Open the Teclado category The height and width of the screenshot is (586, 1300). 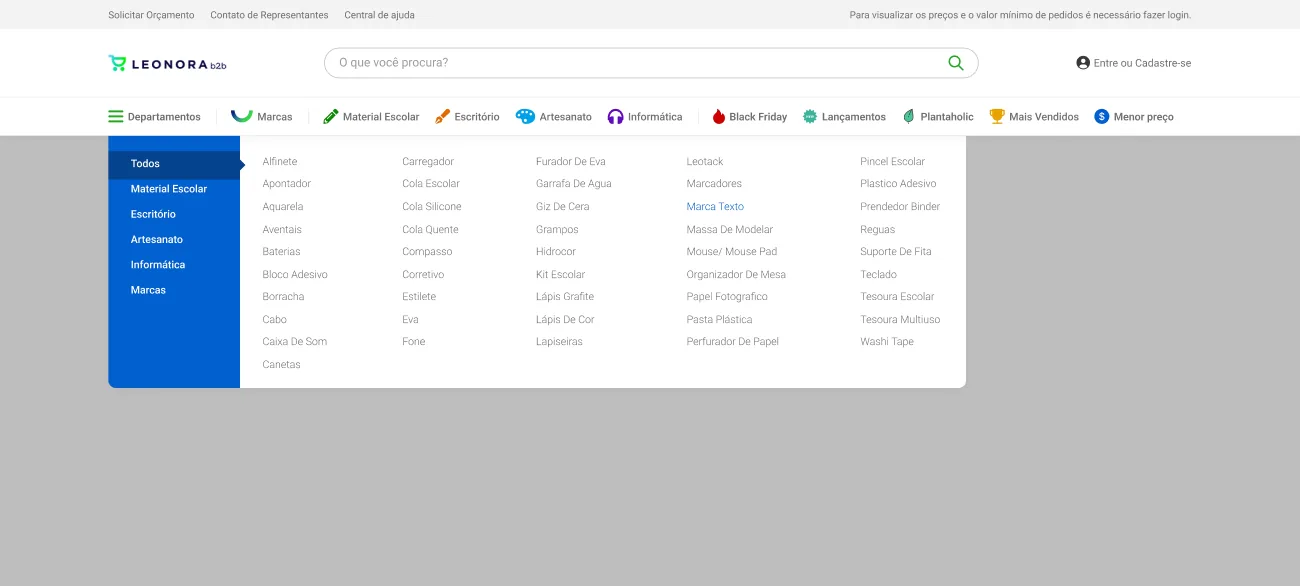[879, 275]
